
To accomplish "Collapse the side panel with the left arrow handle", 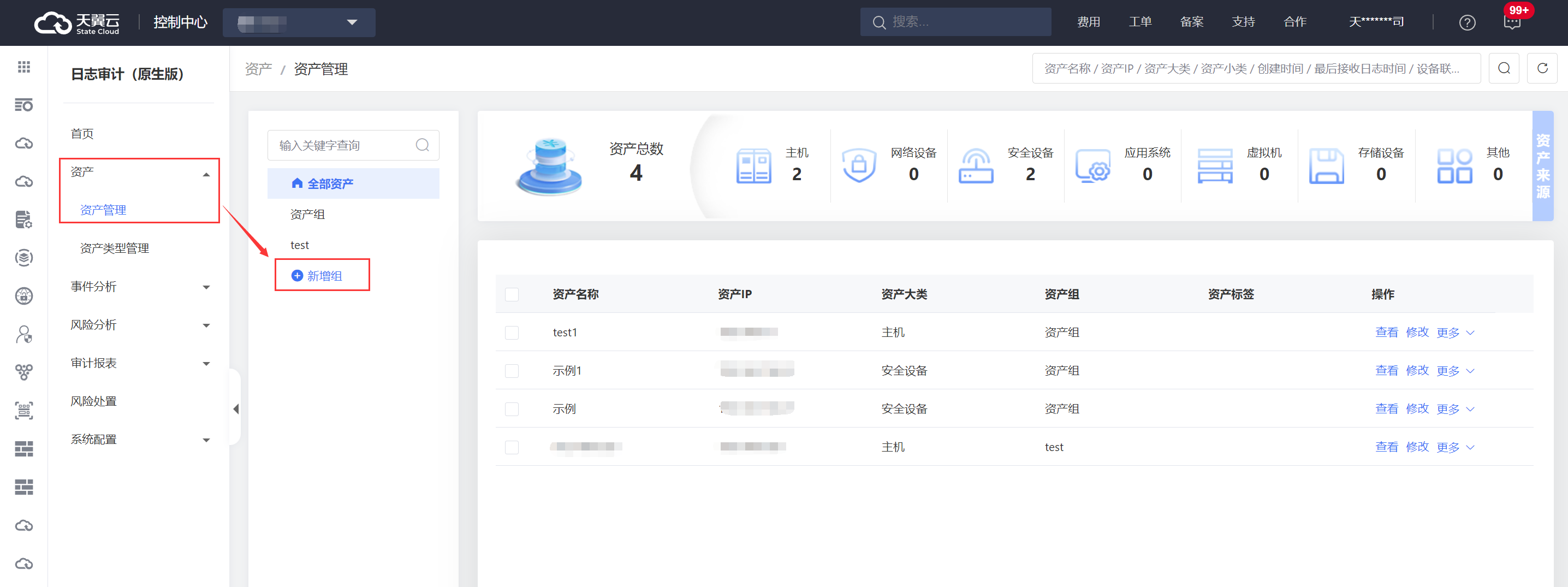I will (x=235, y=408).
